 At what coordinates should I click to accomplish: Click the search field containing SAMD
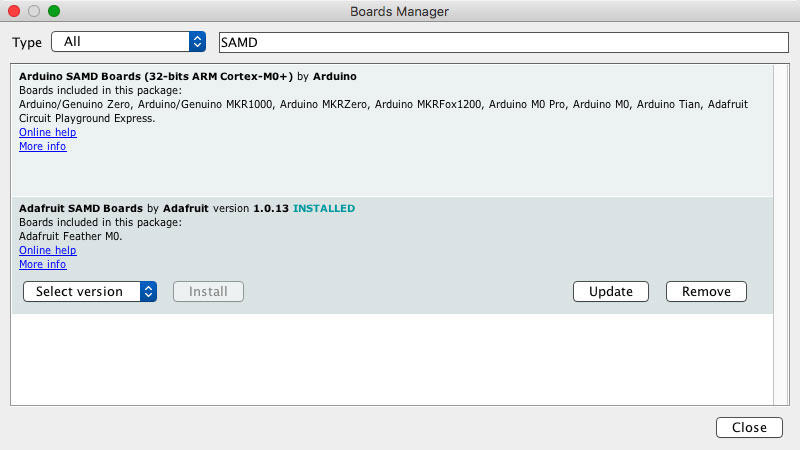coord(503,42)
